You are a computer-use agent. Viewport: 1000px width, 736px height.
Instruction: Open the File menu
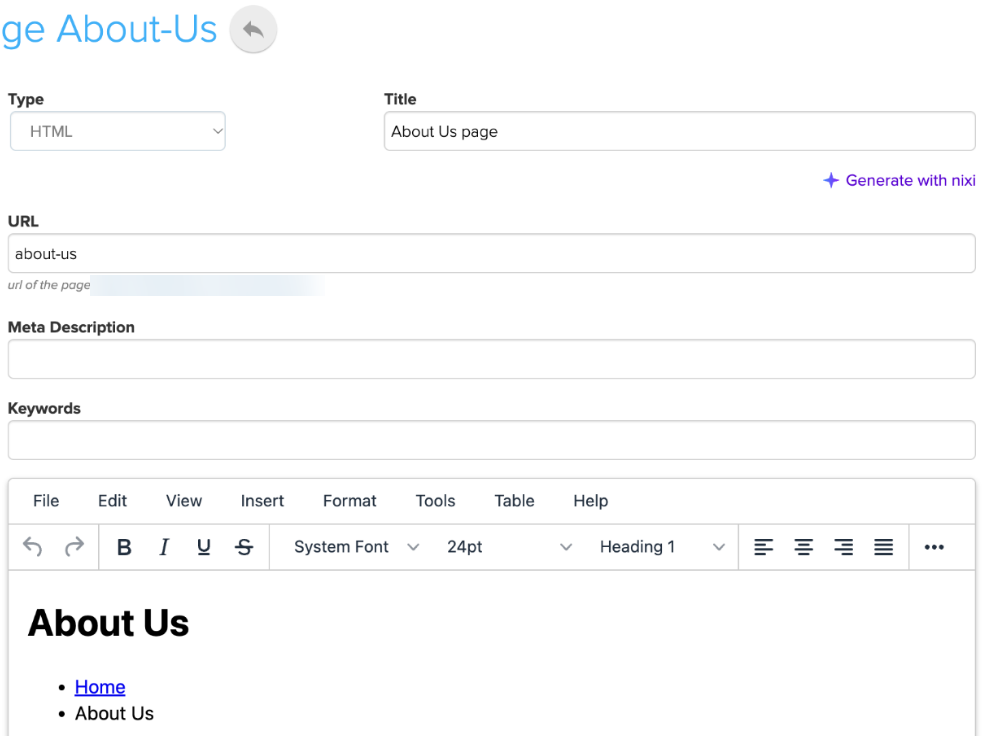click(46, 501)
